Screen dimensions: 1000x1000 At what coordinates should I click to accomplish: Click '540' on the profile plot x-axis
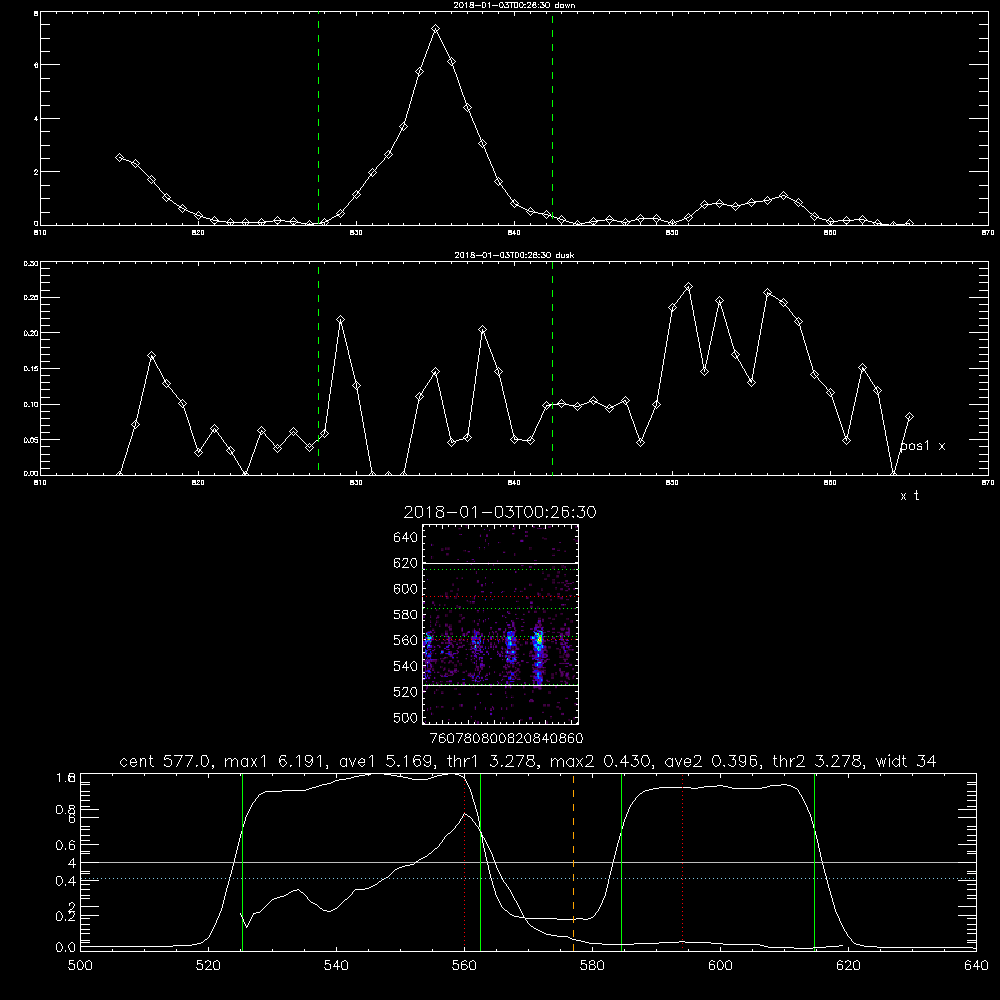point(336,966)
